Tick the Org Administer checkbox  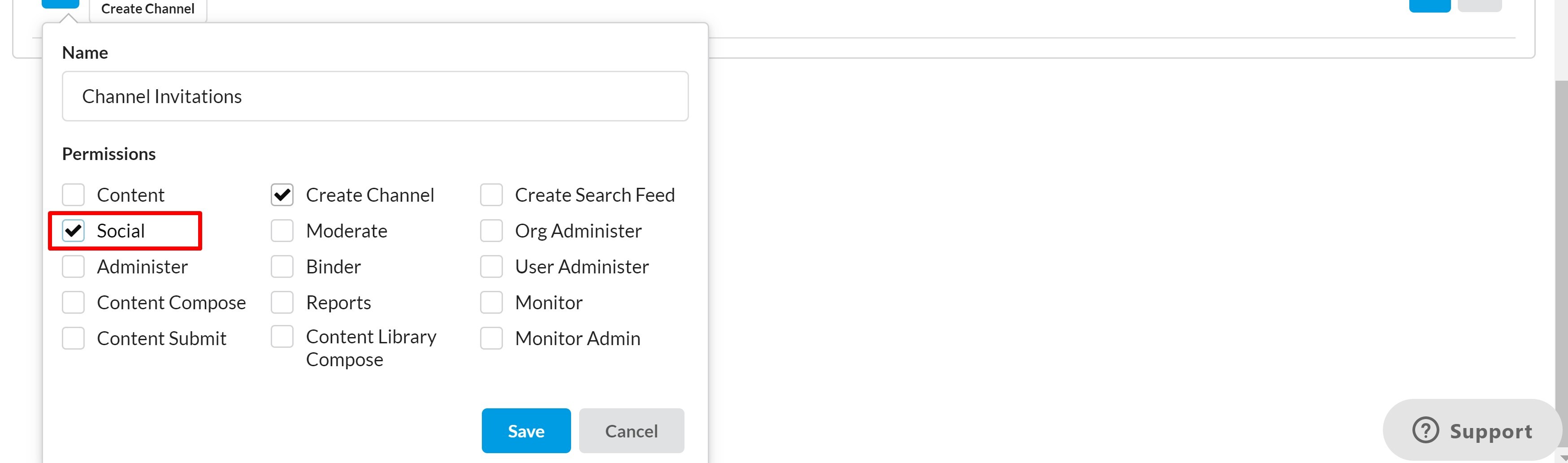(491, 231)
